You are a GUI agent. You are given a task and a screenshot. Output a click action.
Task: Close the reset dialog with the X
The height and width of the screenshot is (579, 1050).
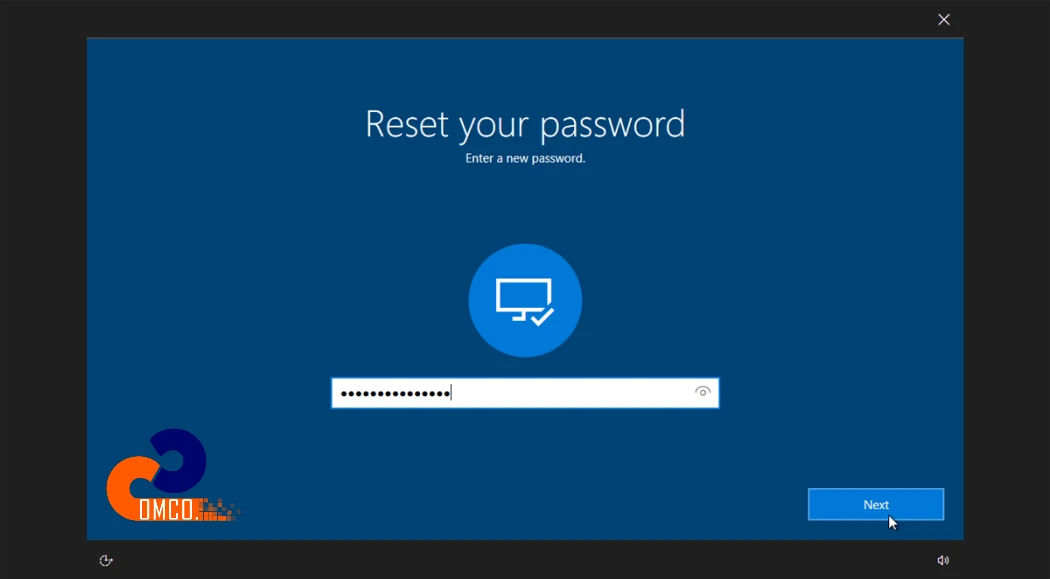tap(944, 19)
